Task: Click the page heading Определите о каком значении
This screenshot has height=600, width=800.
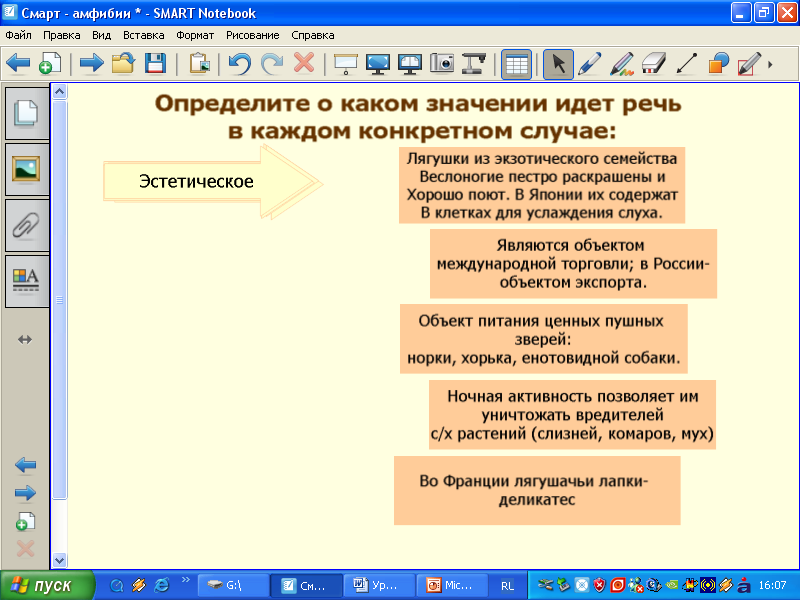Action: 418,117
